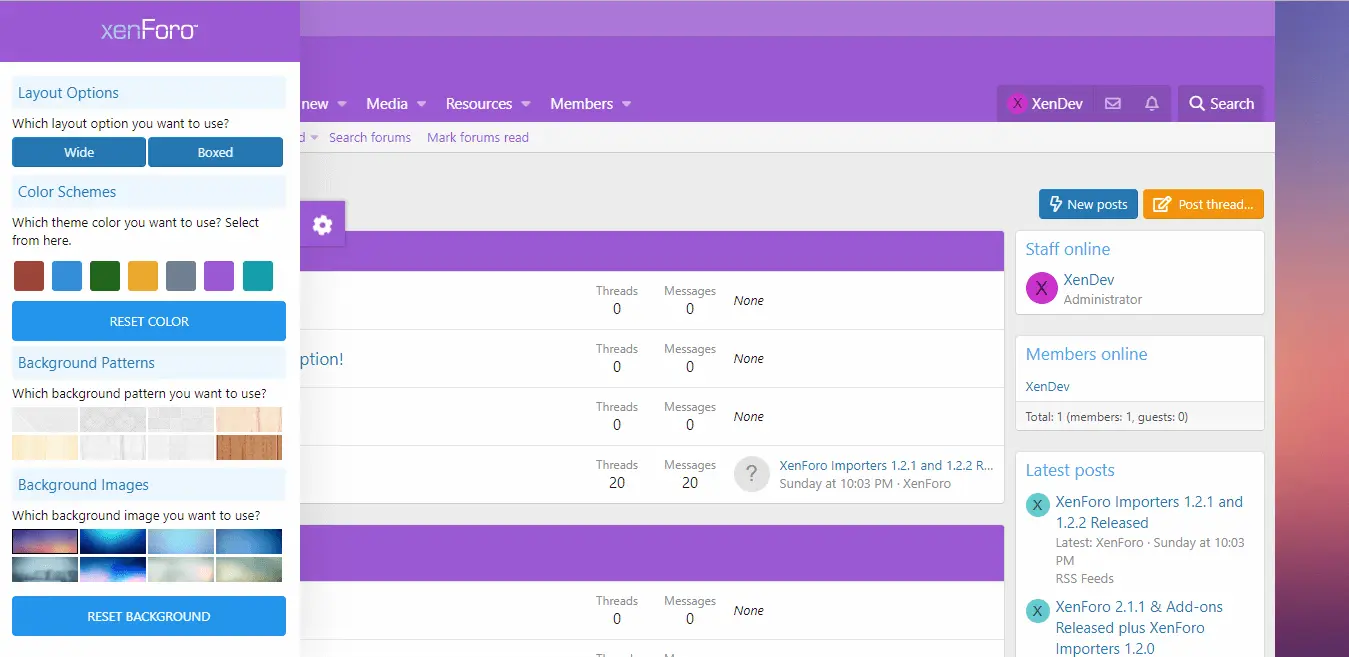This screenshot has width=1349, height=657.
Task: Open the XenDev account menu
Action: coord(1045,104)
